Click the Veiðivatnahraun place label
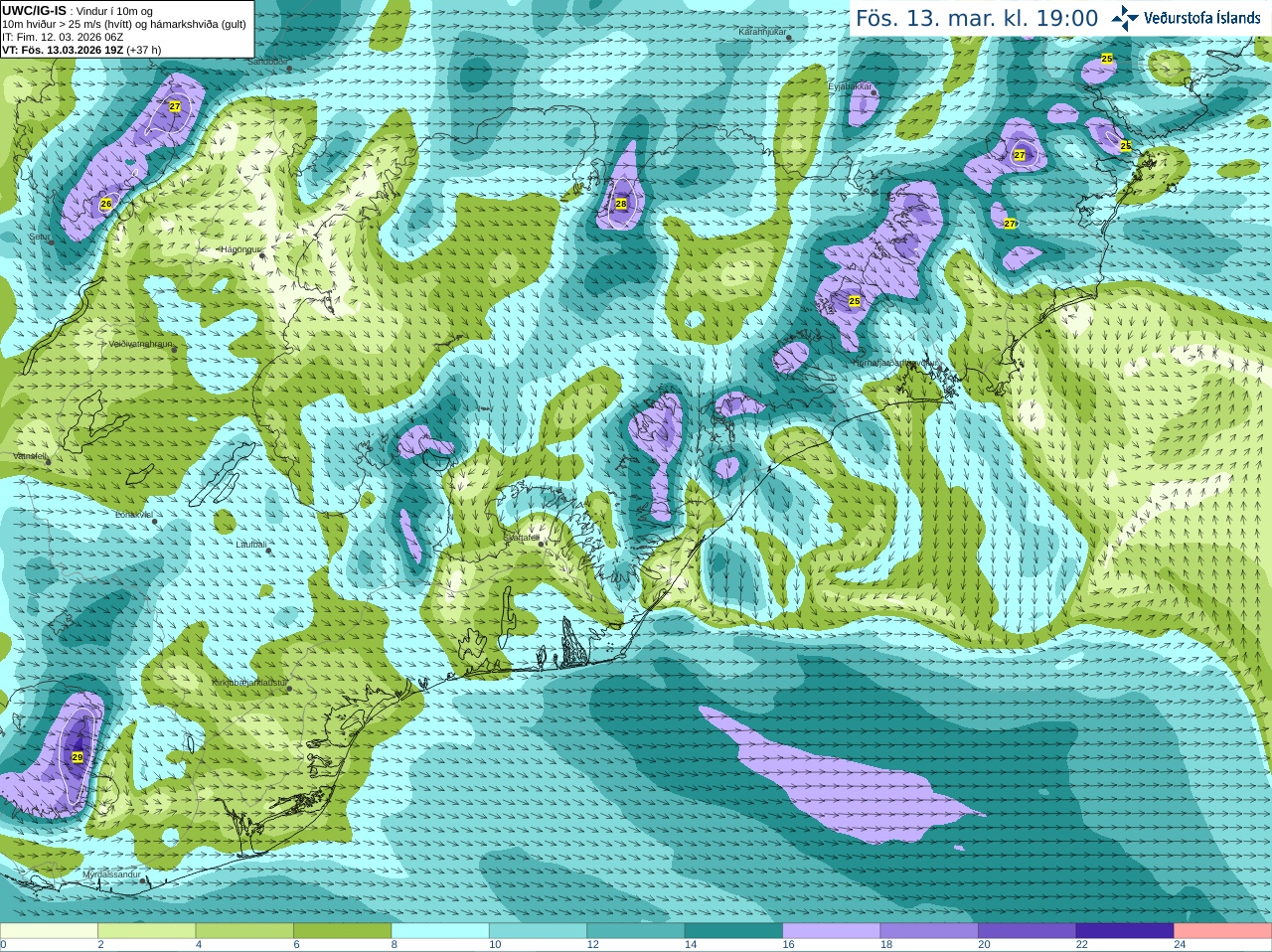The width and height of the screenshot is (1272, 952). 140,344
